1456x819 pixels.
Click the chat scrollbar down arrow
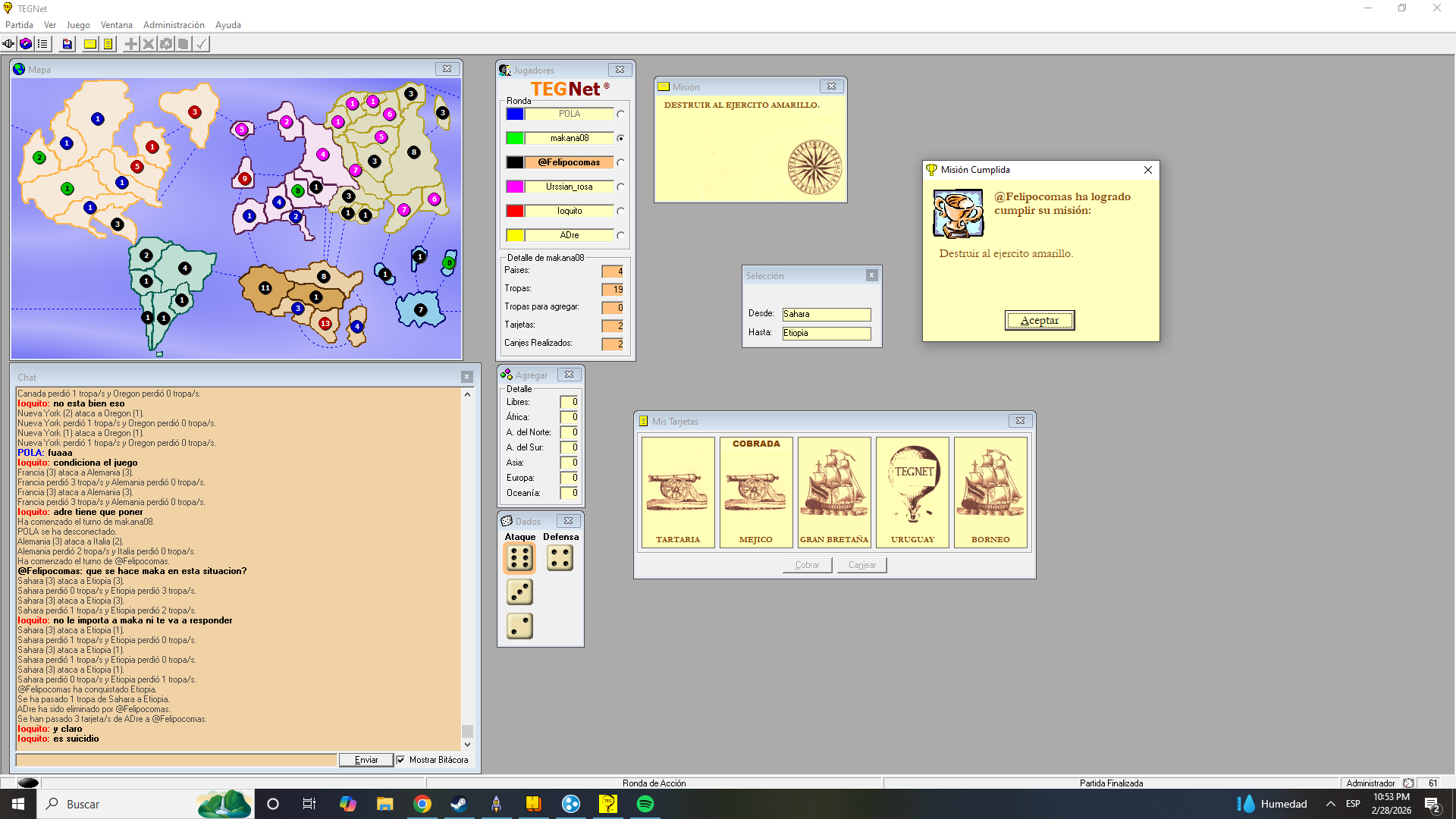(467, 745)
